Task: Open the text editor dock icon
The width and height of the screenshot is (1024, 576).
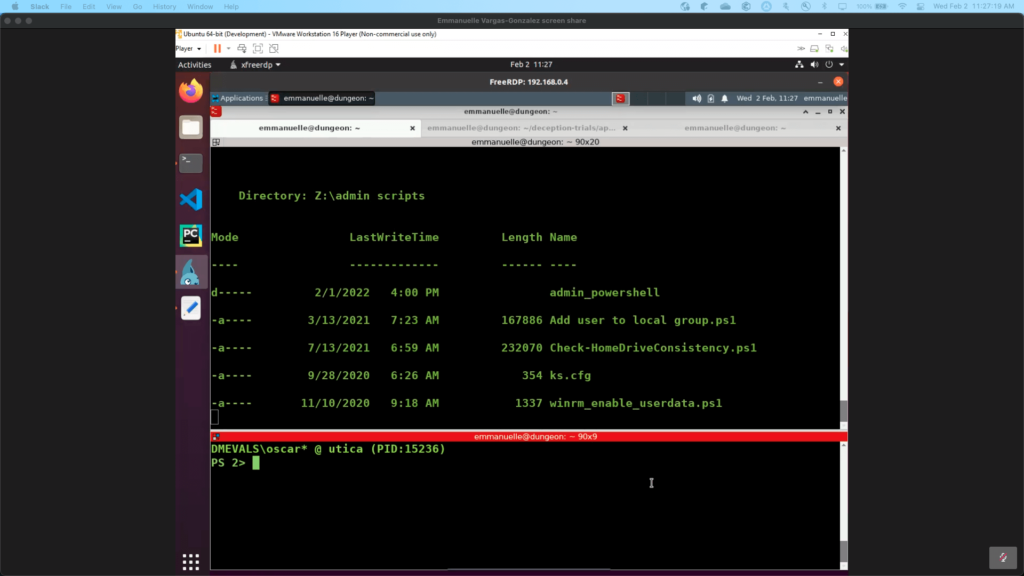Action: coord(191,308)
